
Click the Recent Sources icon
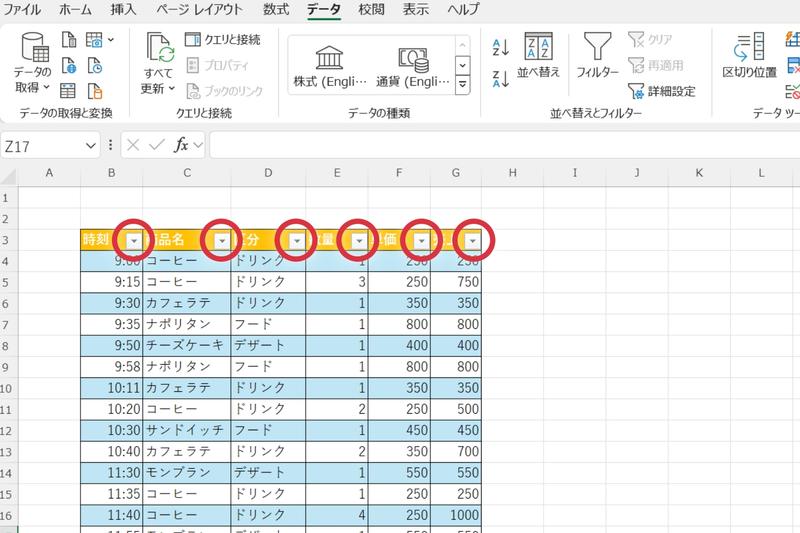pos(94,65)
